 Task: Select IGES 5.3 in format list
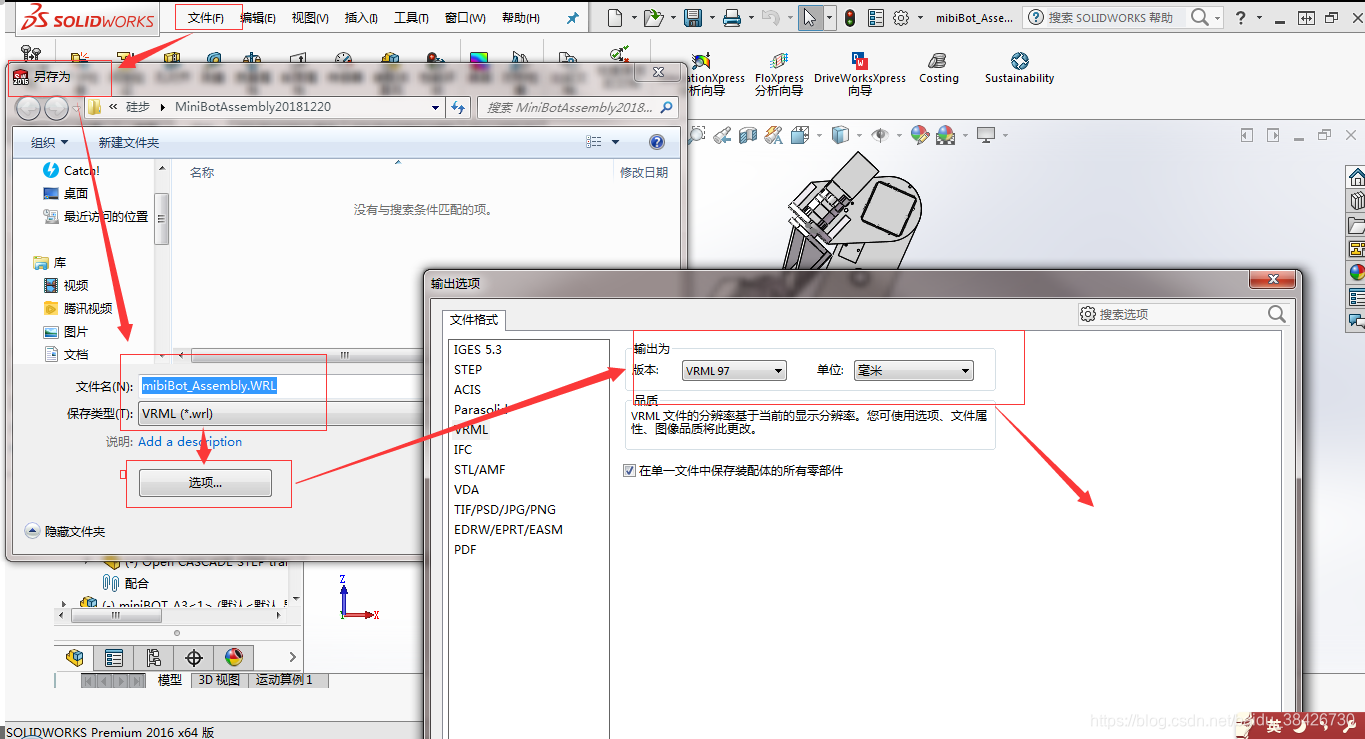(478, 349)
